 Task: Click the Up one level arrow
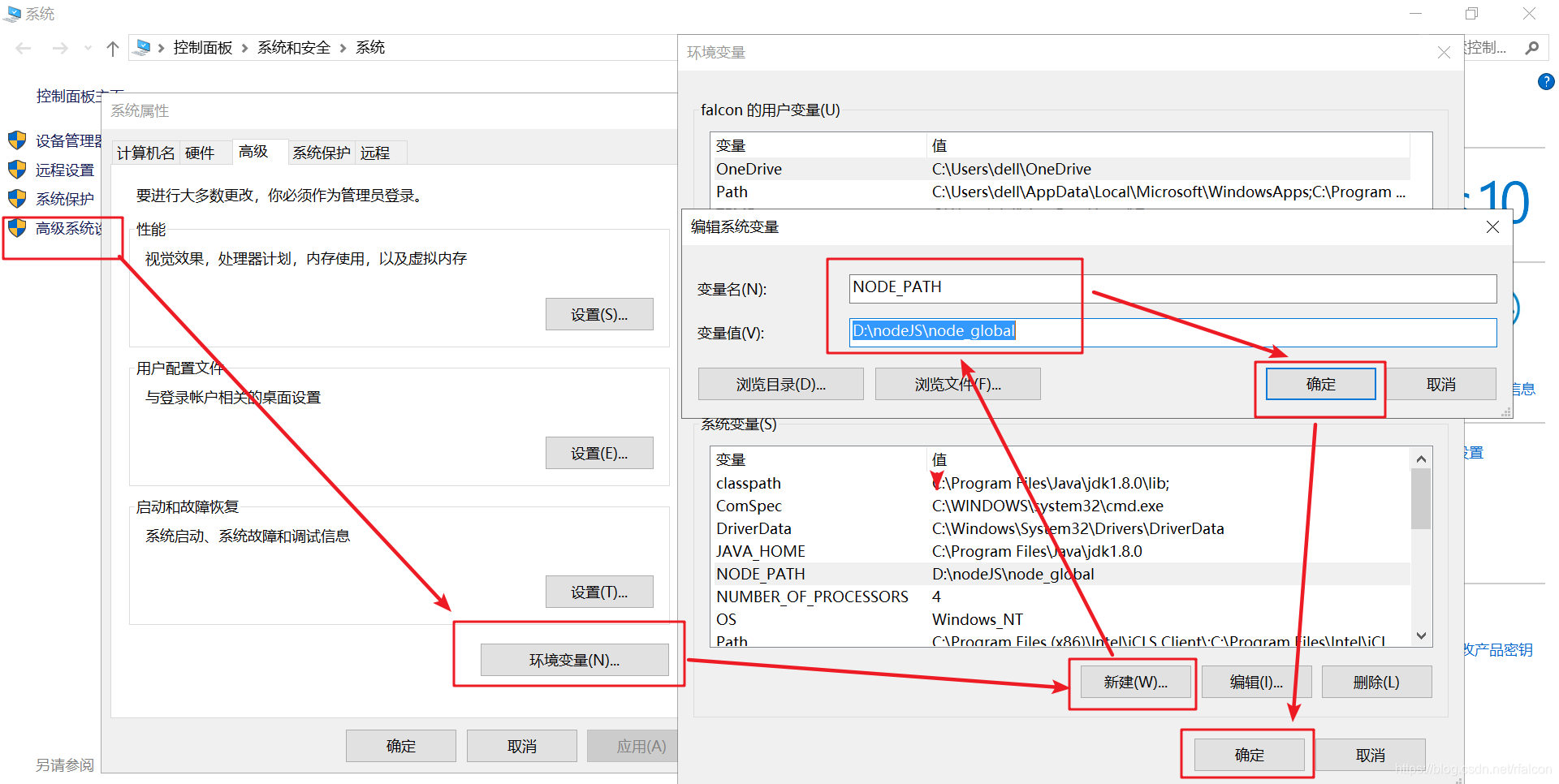113,49
